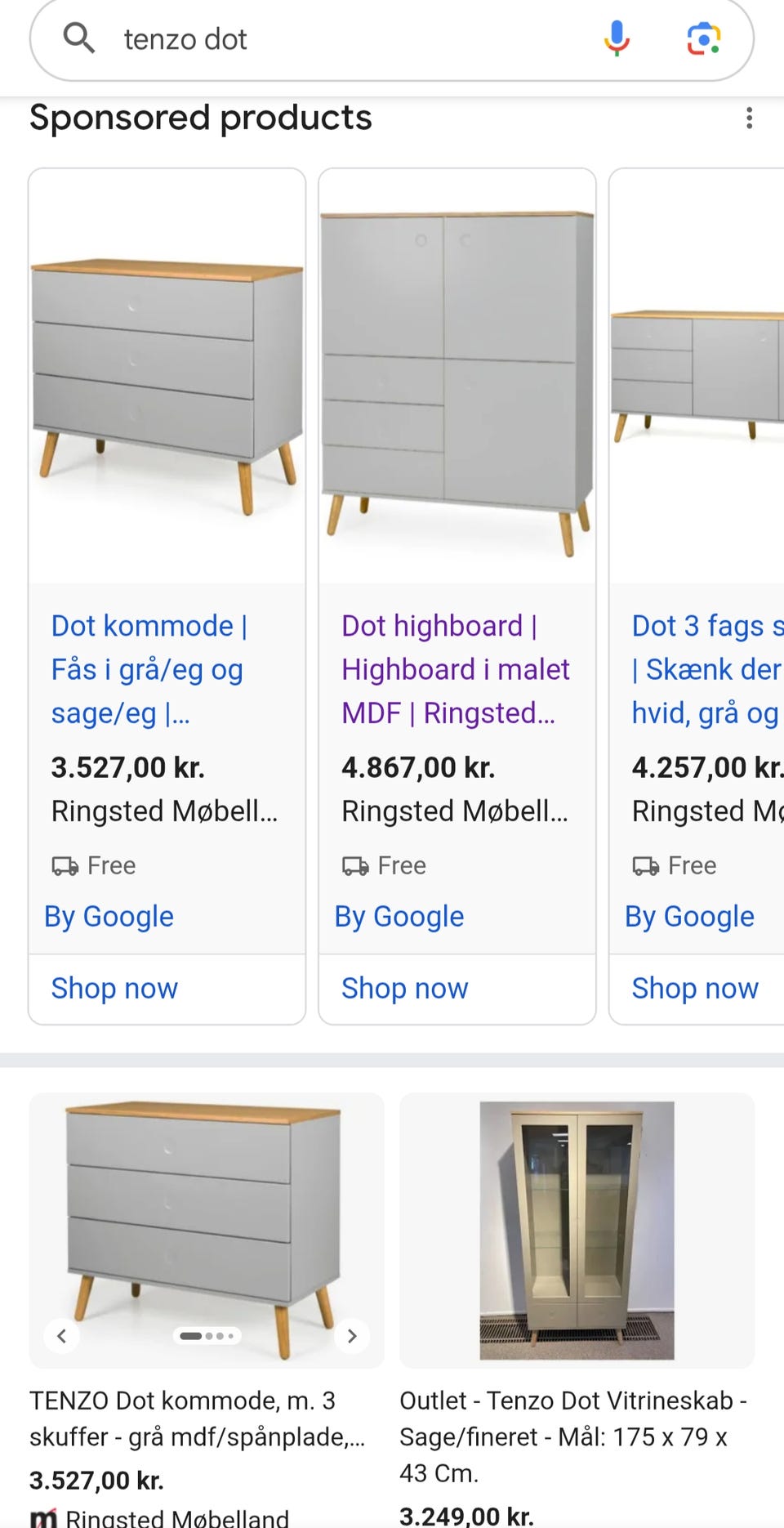784x1528 pixels.
Task: Show next image in kommode carousel
Action: 352,1336
